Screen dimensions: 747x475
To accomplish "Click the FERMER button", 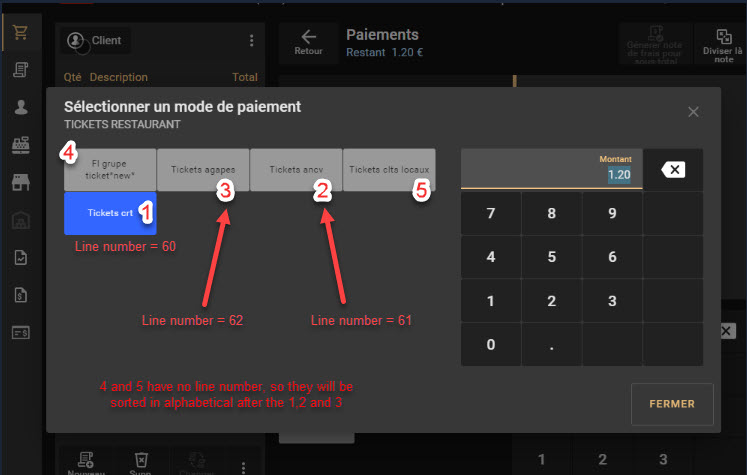I will pyautogui.click(x=672, y=404).
